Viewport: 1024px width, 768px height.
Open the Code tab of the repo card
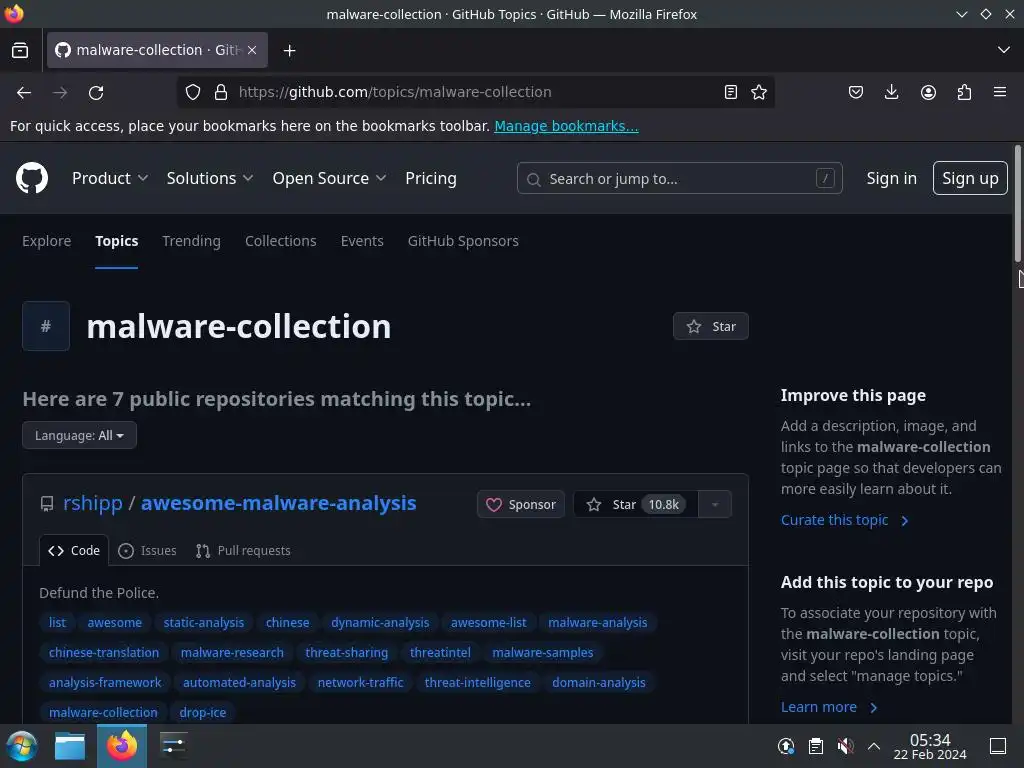coord(74,551)
